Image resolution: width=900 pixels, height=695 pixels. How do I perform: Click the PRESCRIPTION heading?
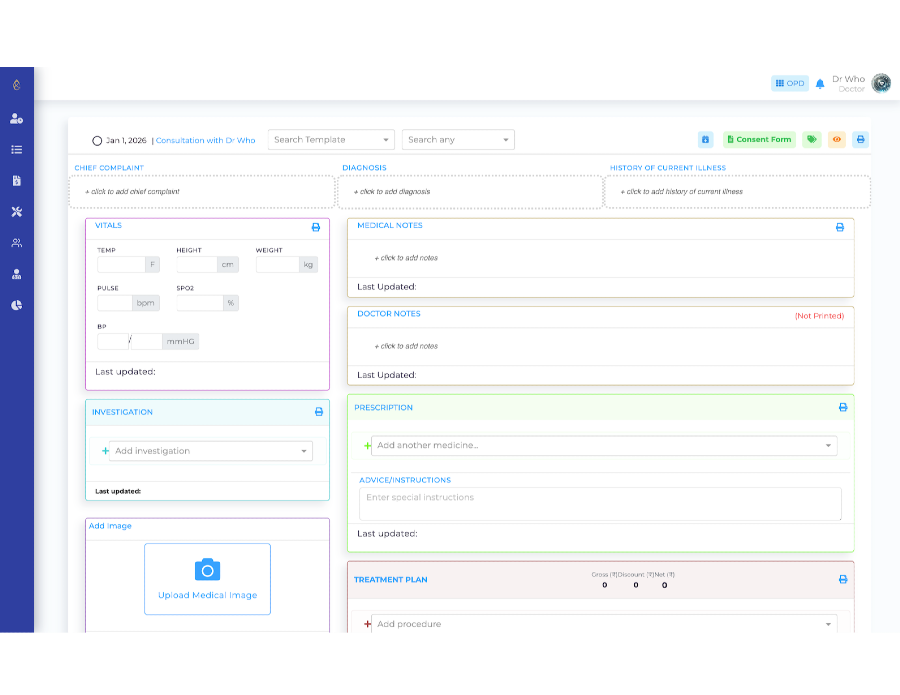(x=383, y=407)
